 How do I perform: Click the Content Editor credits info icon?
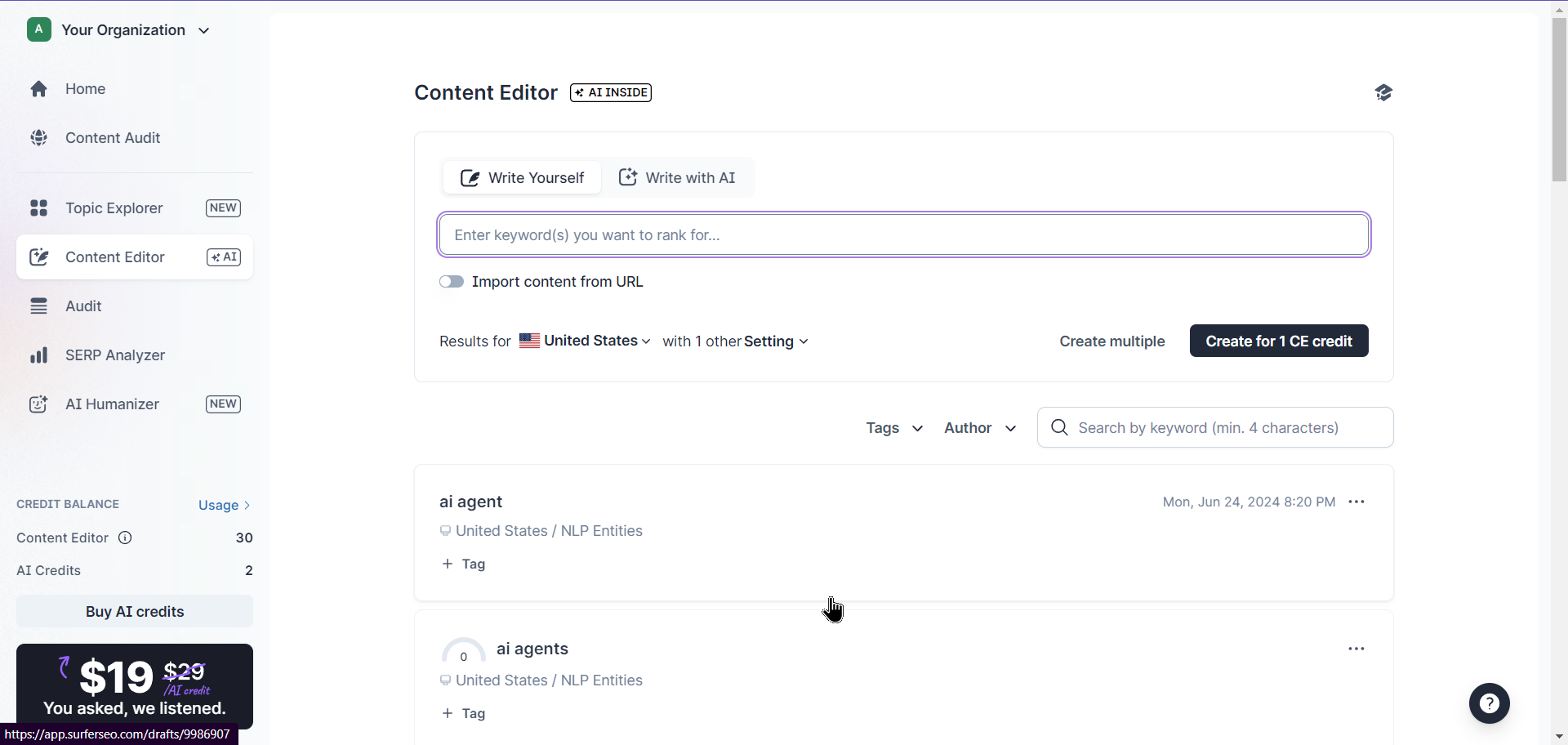click(x=124, y=538)
